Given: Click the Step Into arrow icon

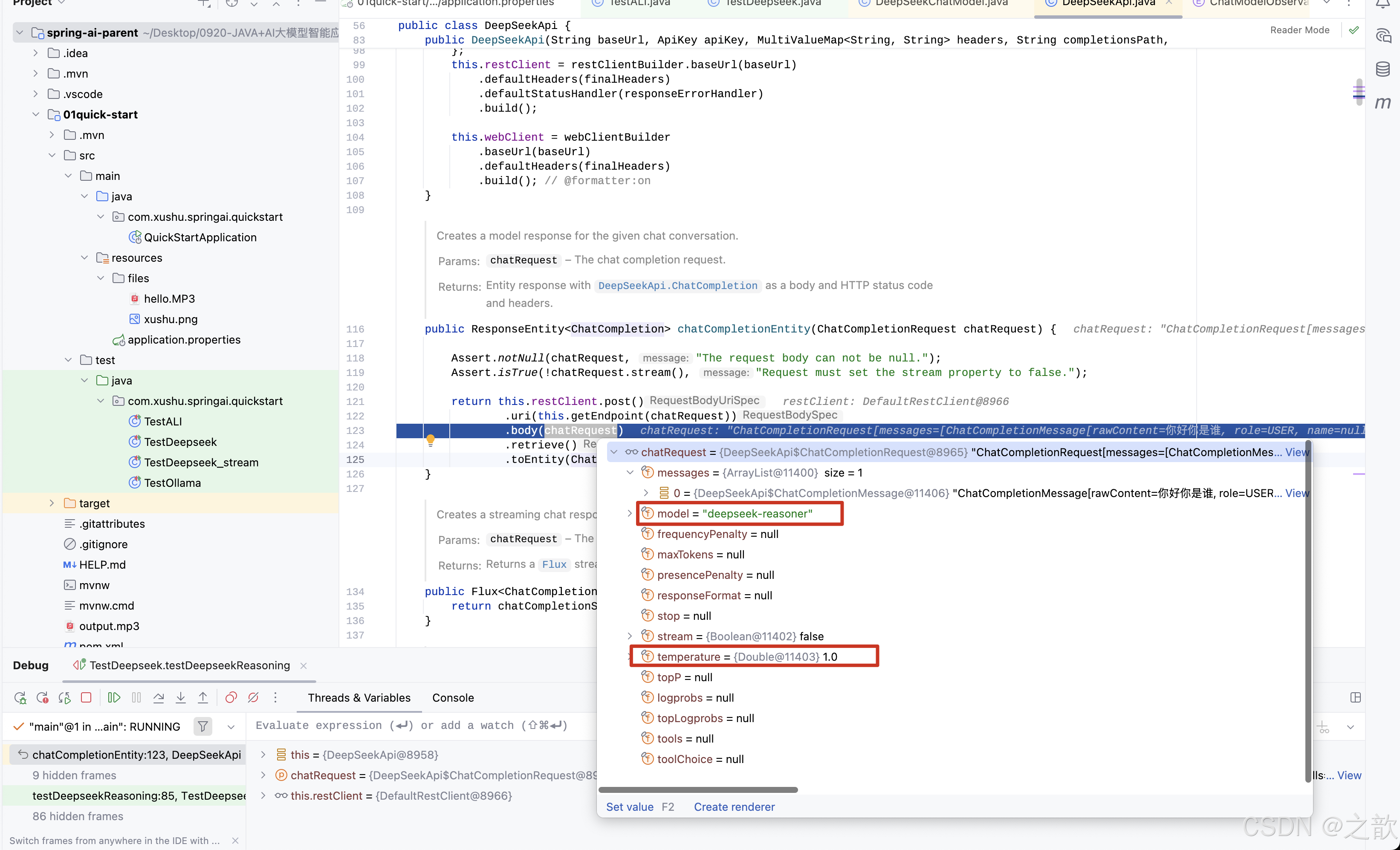Looking at the screenshot, I should pyautogui.click(x=181, y=698).
